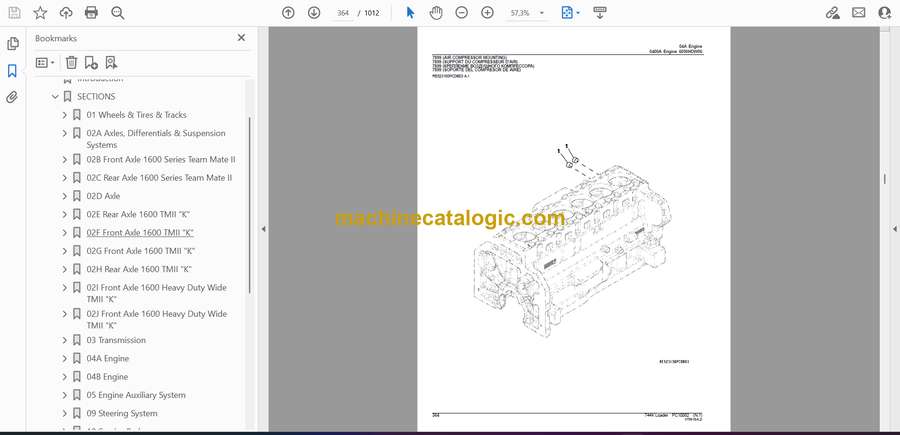Click the Save file icon
900x435 pixels.
tap(14, 13)
